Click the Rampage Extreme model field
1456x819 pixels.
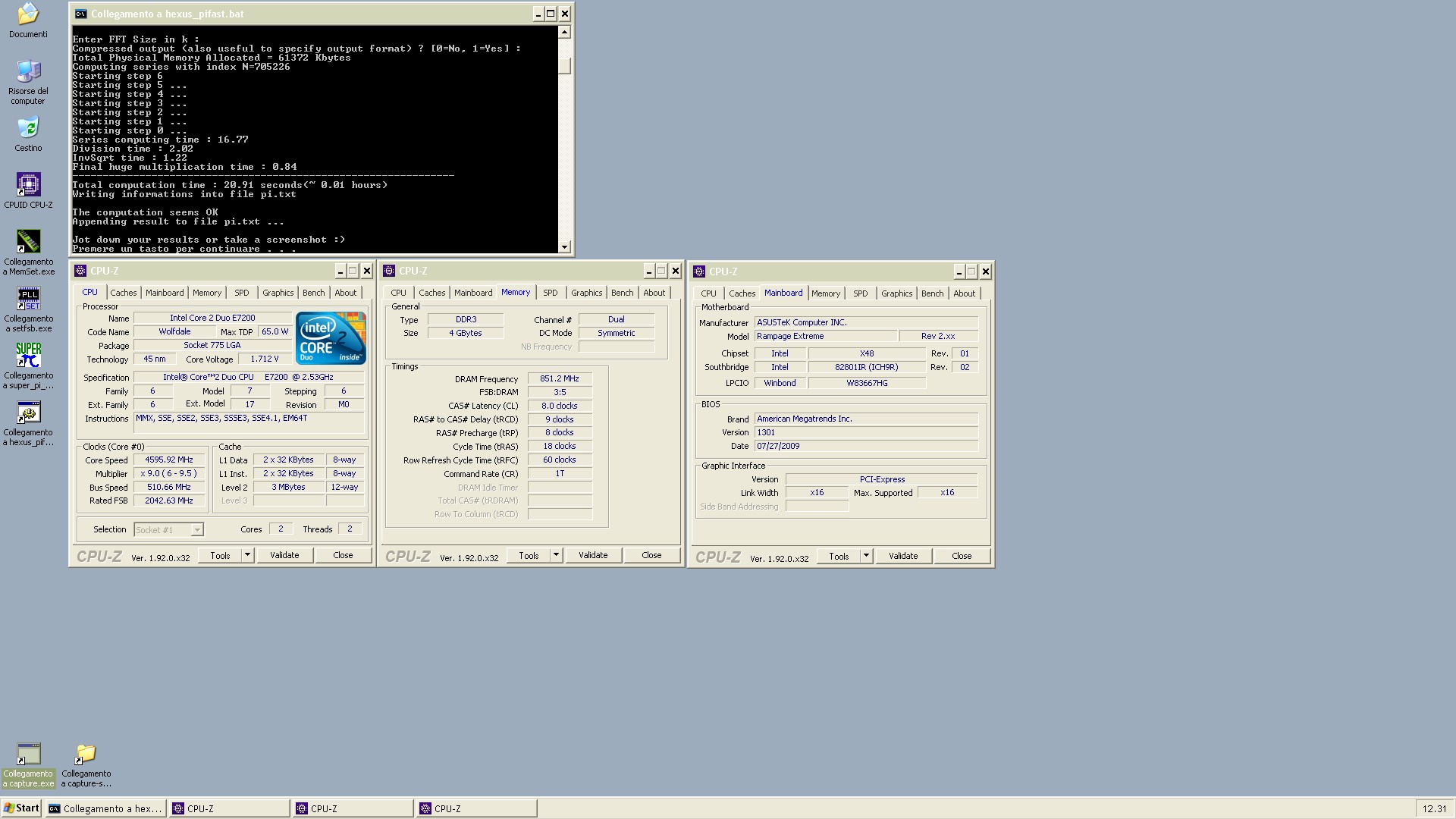(x=825, y=336)
